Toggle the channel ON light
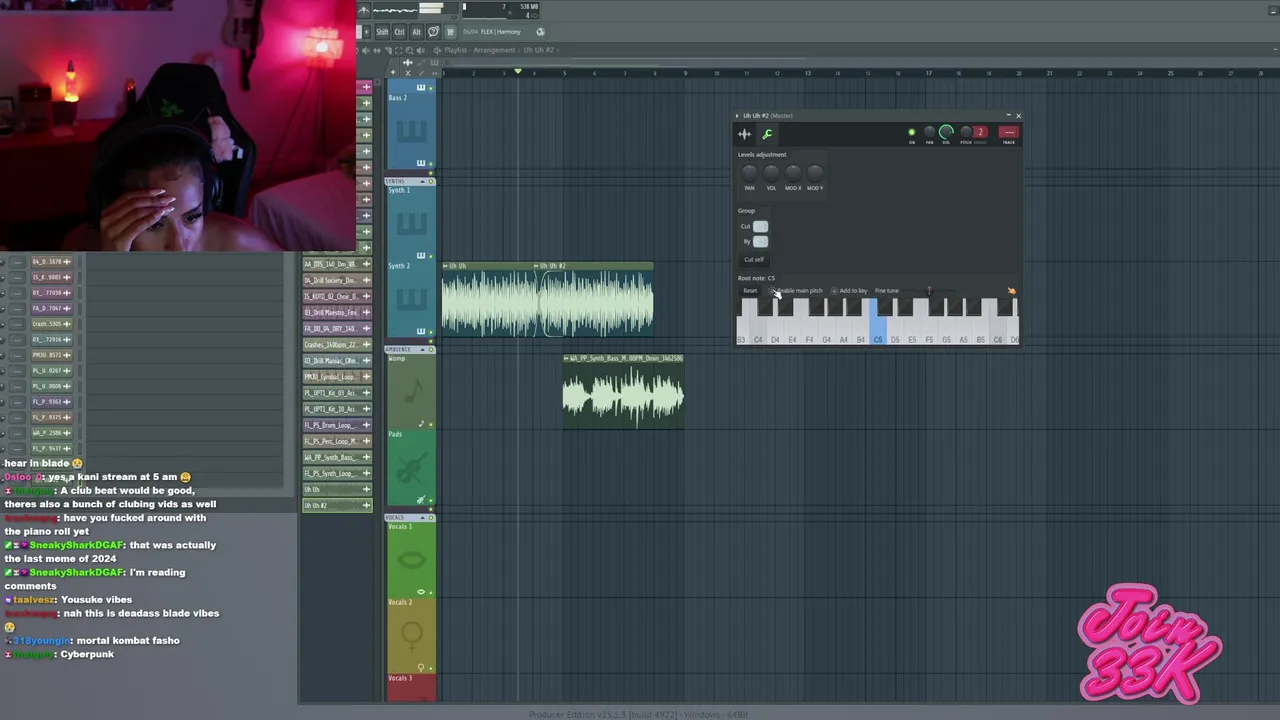This screenshot has width=1280, height=720. point(911,132)
